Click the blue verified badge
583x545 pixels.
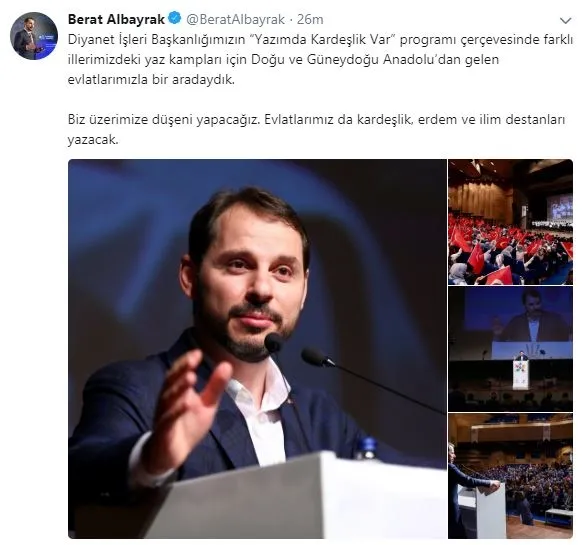175,18
